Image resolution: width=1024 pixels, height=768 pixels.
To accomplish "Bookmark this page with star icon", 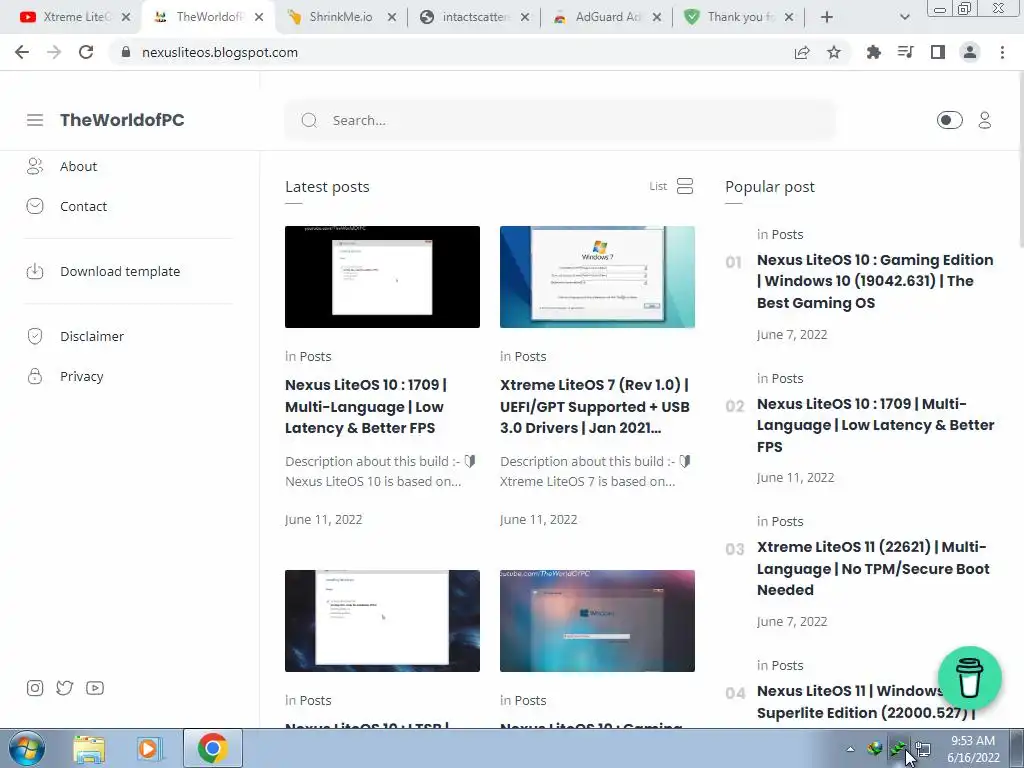I will [834, 52].
